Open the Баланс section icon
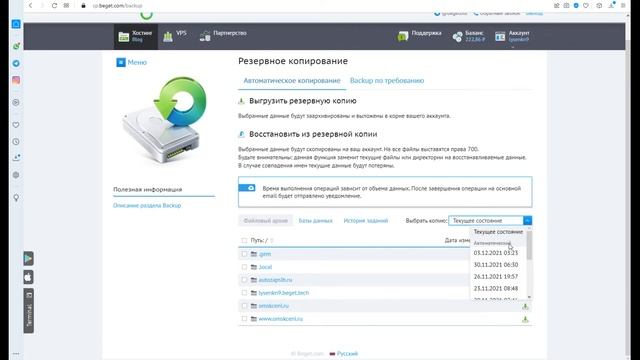 (458, 37)
